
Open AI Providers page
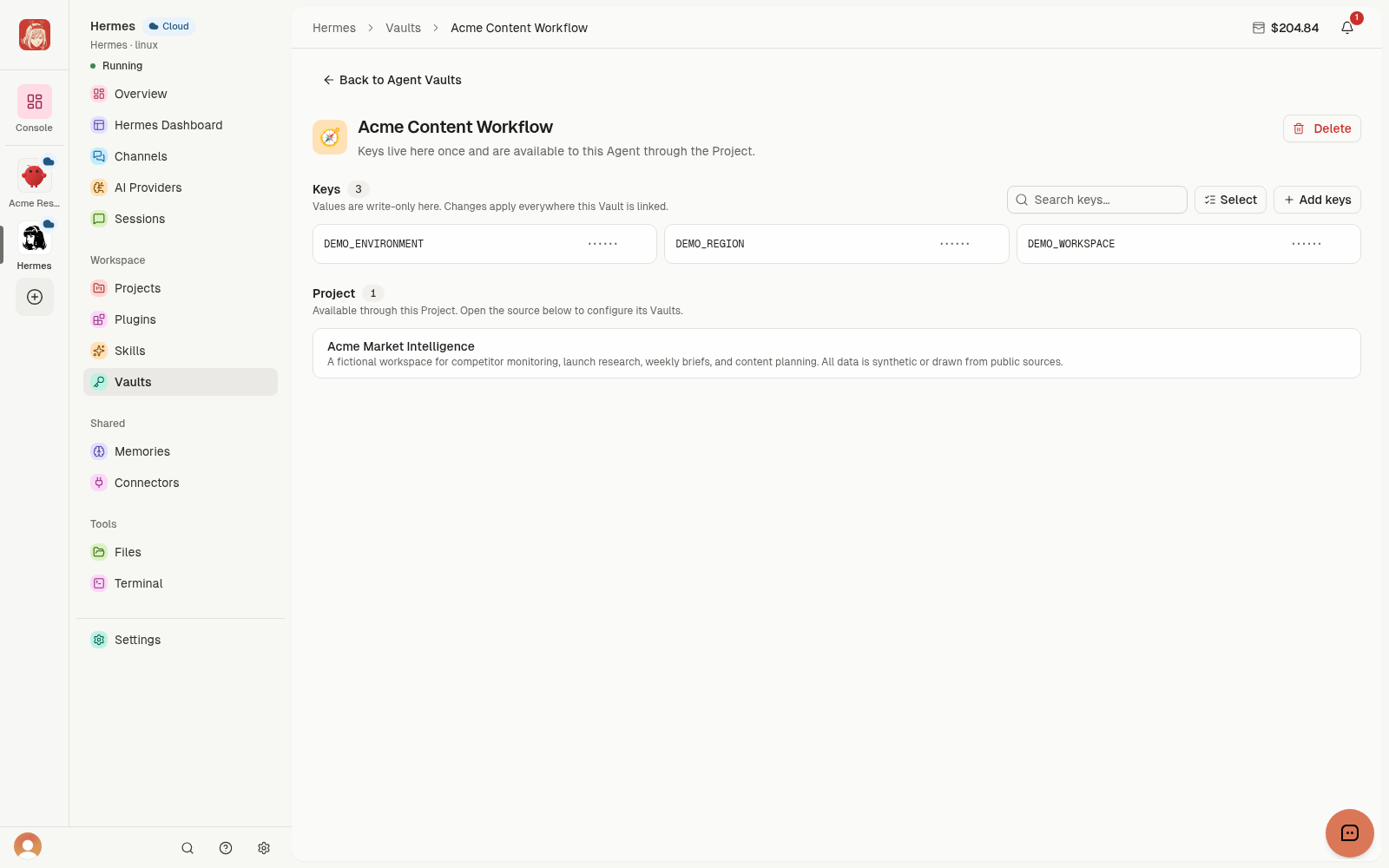[181, 187]
